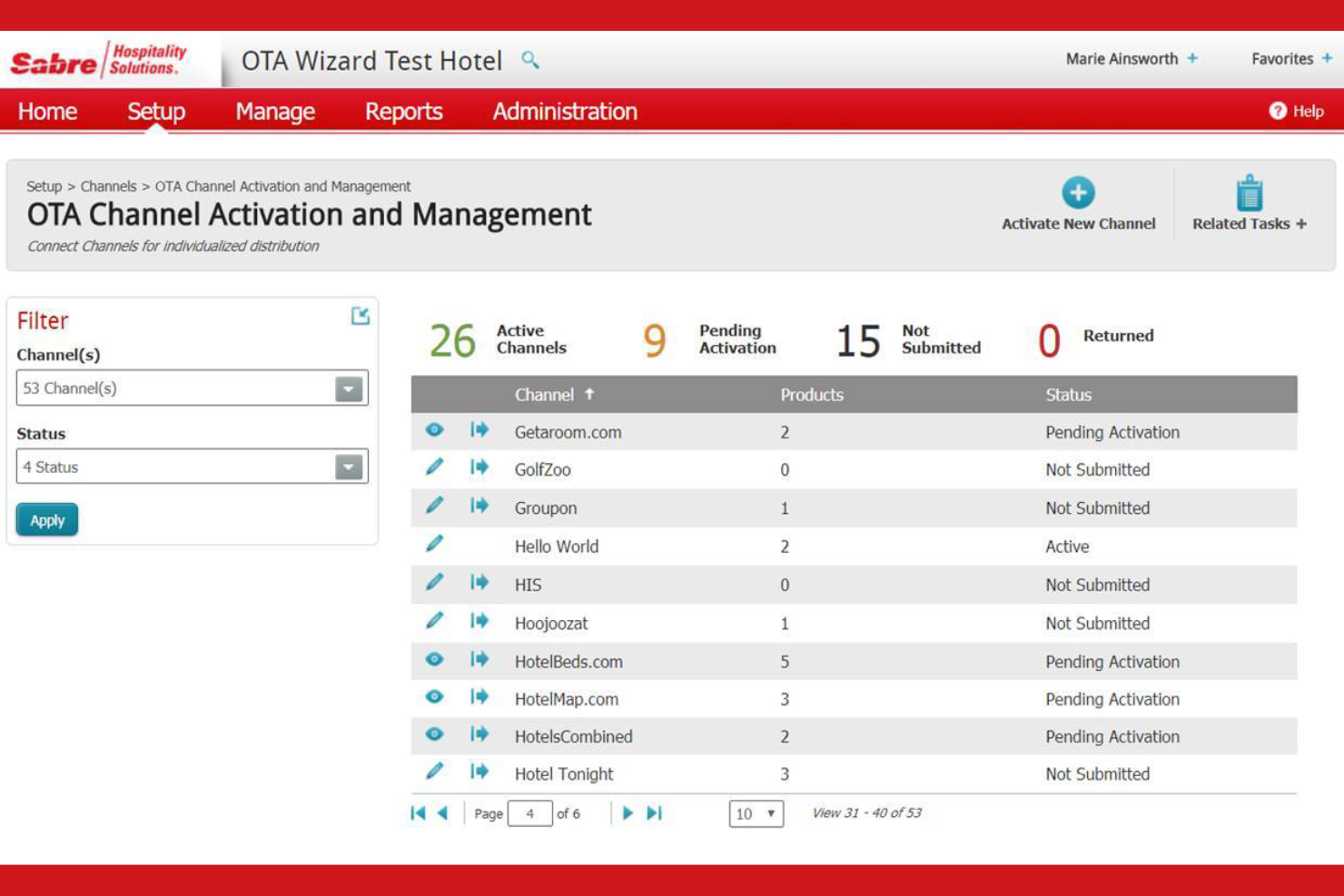Edit Hello World using its pencil icon

434,544
